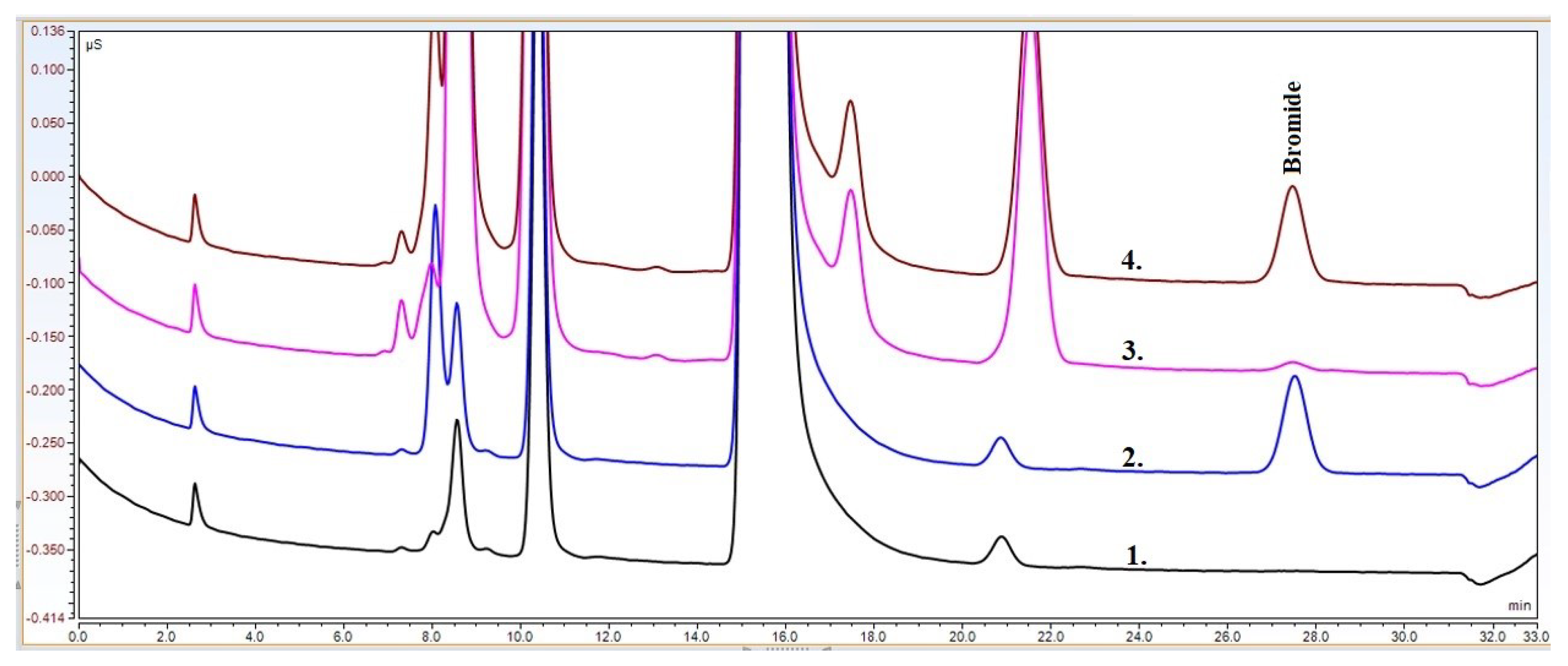
Task: Click the left pane expand up-arrow
Action: pyautogui.click(x=18, y=585)
